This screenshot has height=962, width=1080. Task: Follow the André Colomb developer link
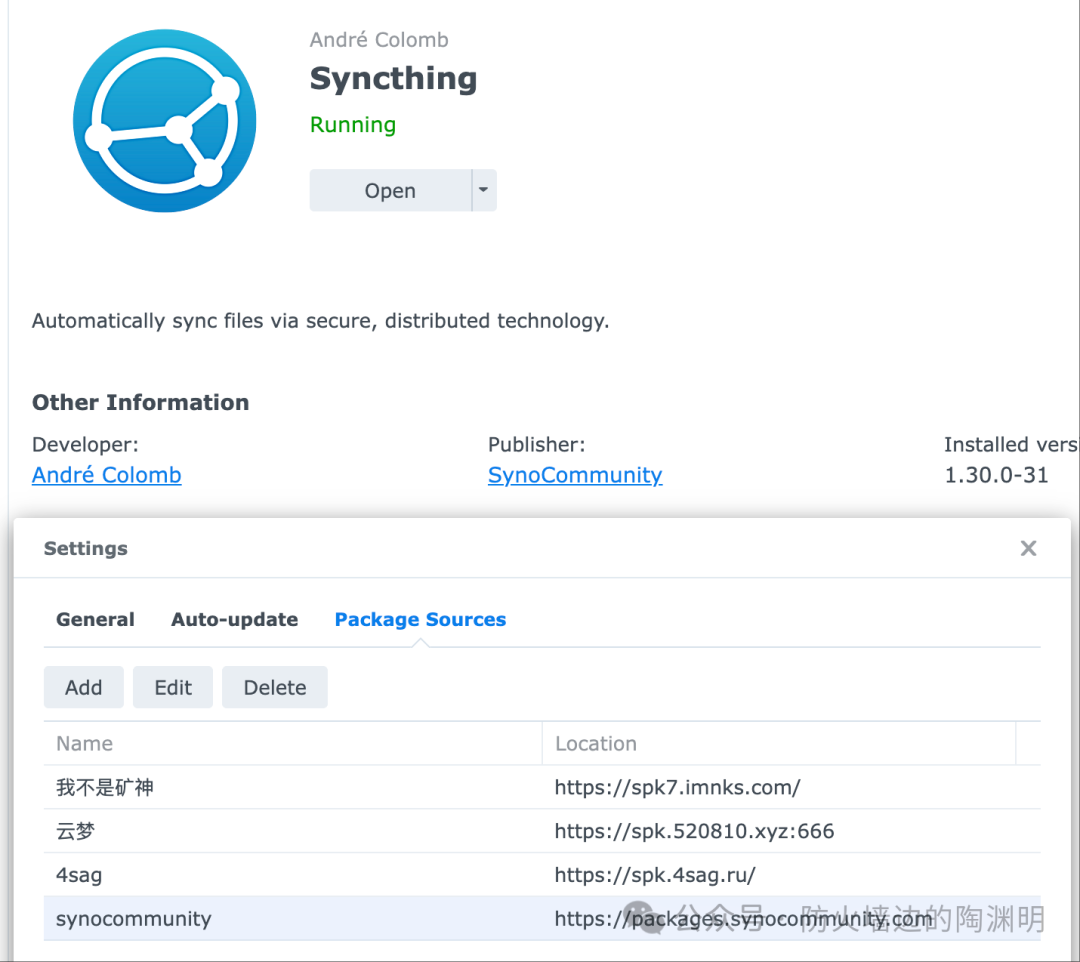[x=107, y=475]
